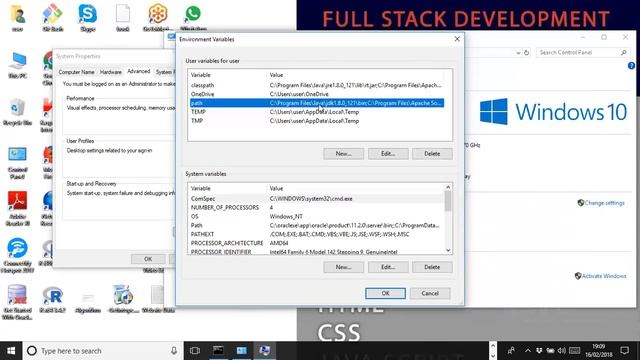Select the classpath user variable row
This screenshot has height=360, width=640.
(317, 85)
